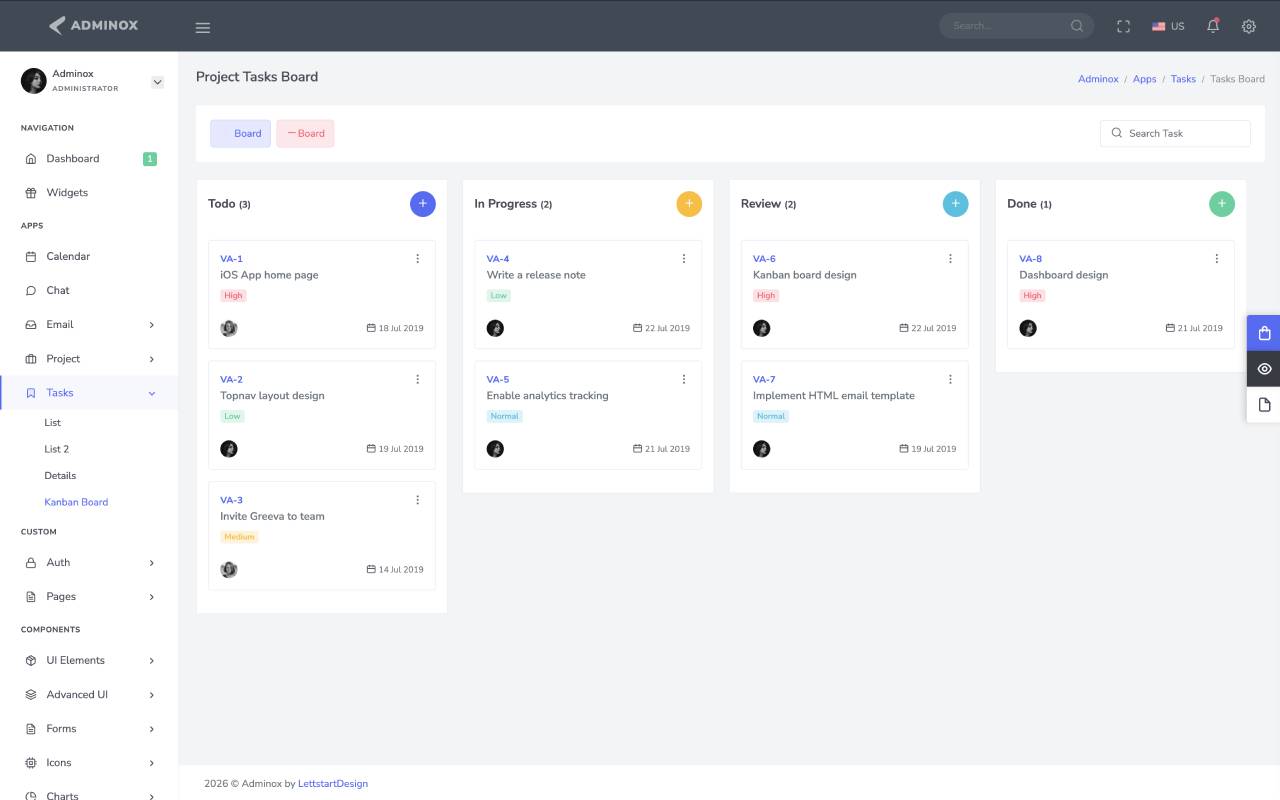
Task: Select Kanban Board in sidebar
Action: [x=76, y=502]
